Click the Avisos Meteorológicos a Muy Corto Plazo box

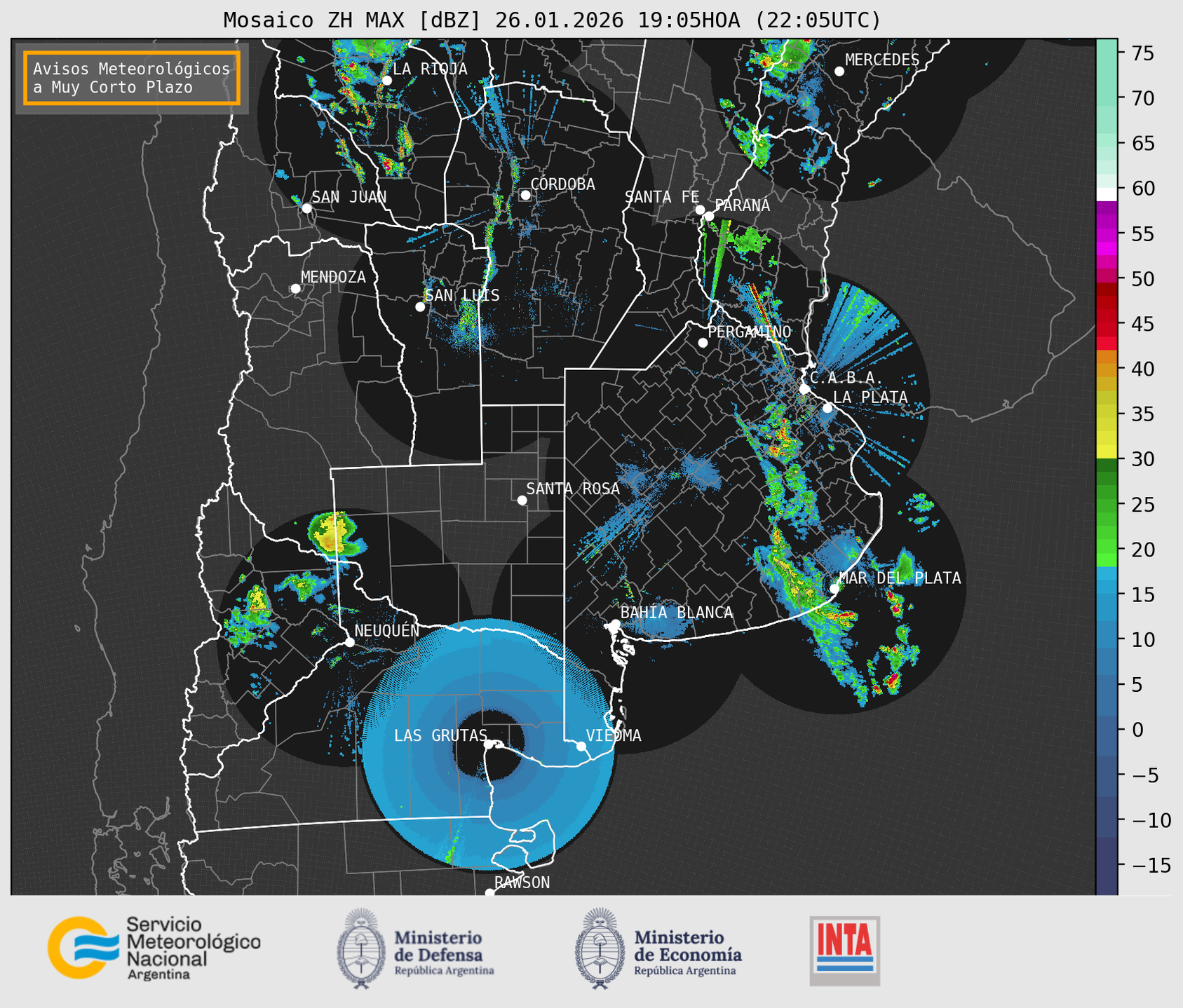coord(132,78)
